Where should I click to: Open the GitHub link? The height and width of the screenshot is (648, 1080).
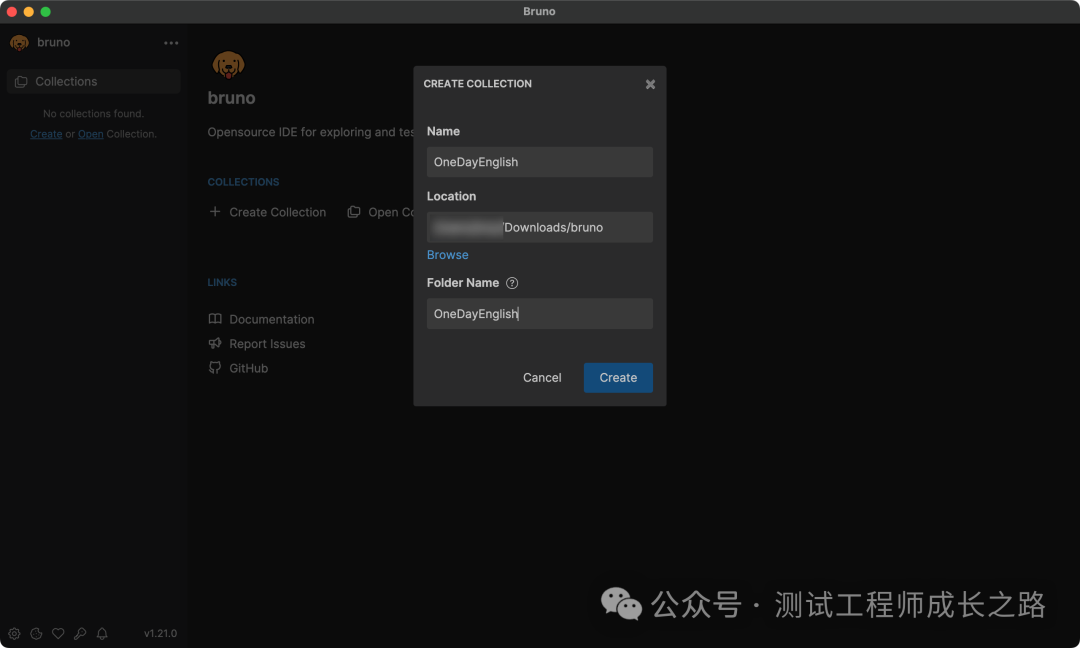[x=249, y=368]
